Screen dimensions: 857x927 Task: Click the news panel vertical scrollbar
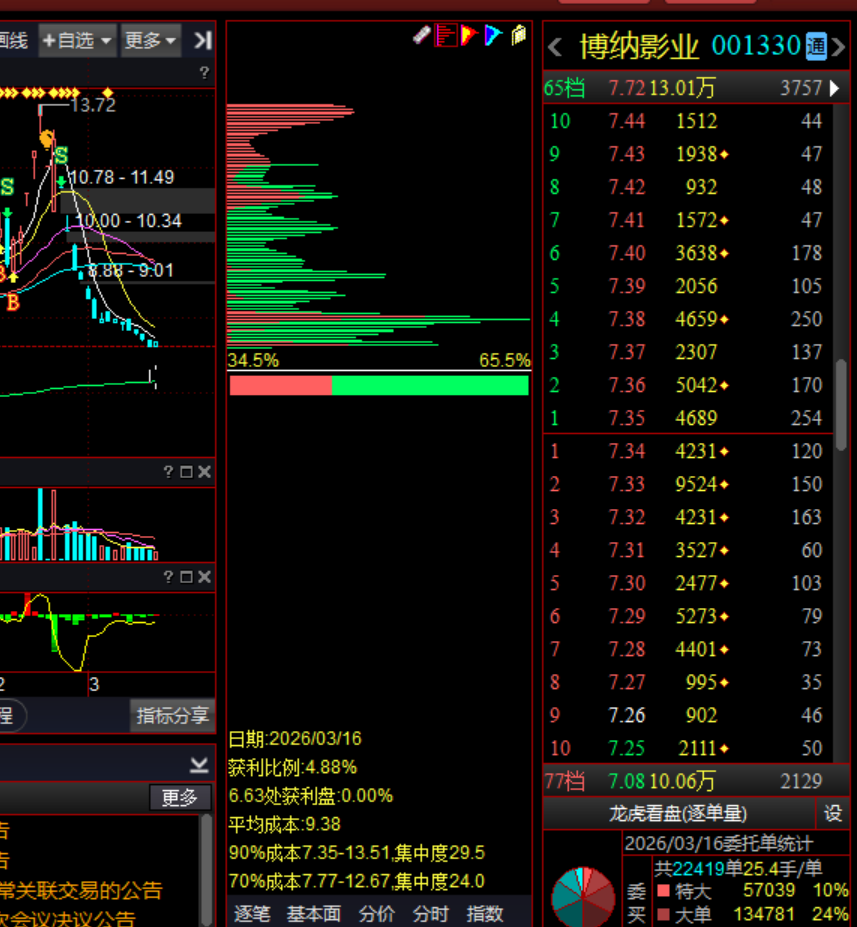click(x=206, y=869)
